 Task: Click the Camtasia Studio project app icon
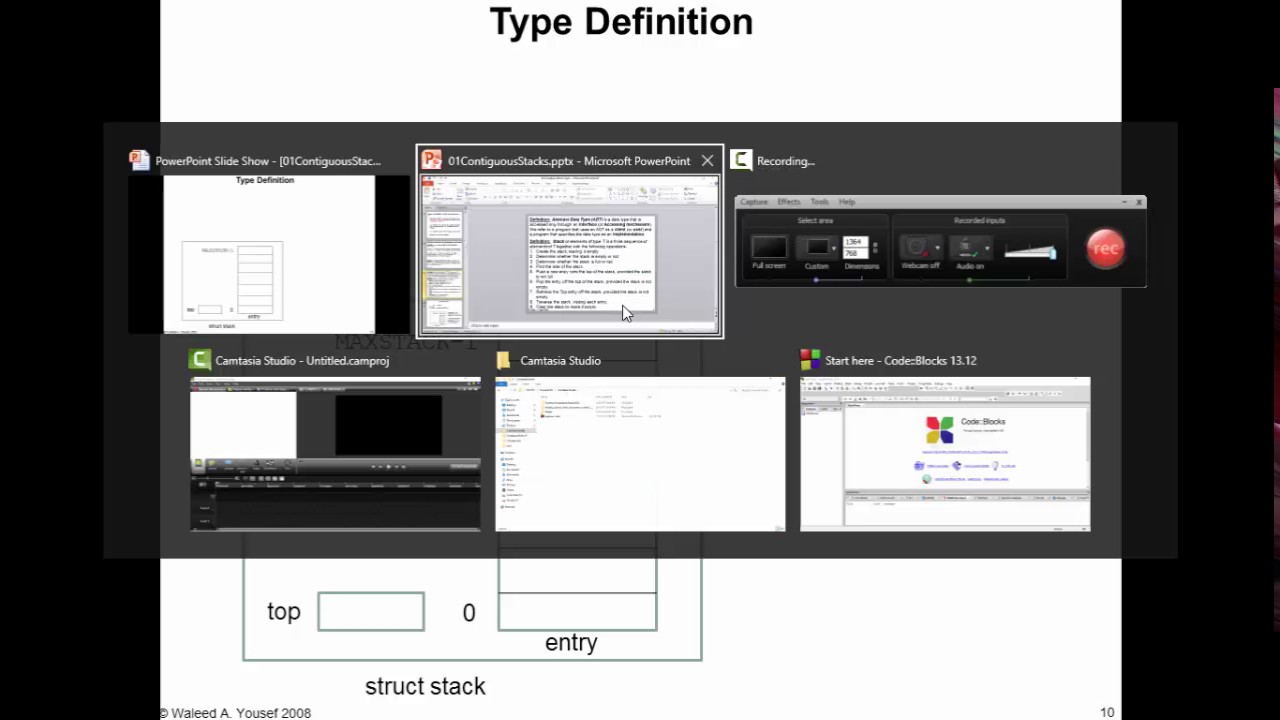tap(200, 361)
